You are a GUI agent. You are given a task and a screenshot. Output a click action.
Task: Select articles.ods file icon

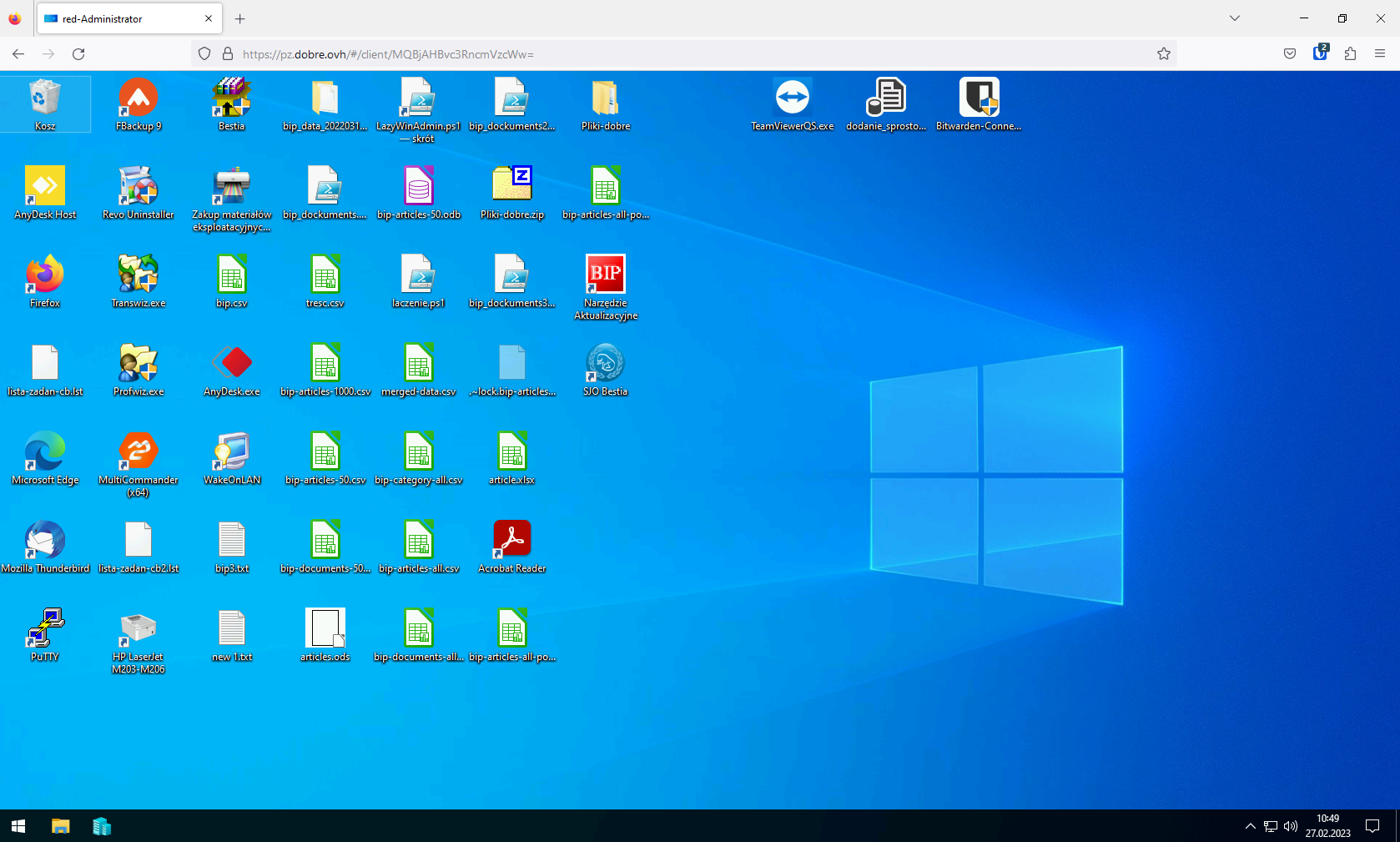pos(325,635)
